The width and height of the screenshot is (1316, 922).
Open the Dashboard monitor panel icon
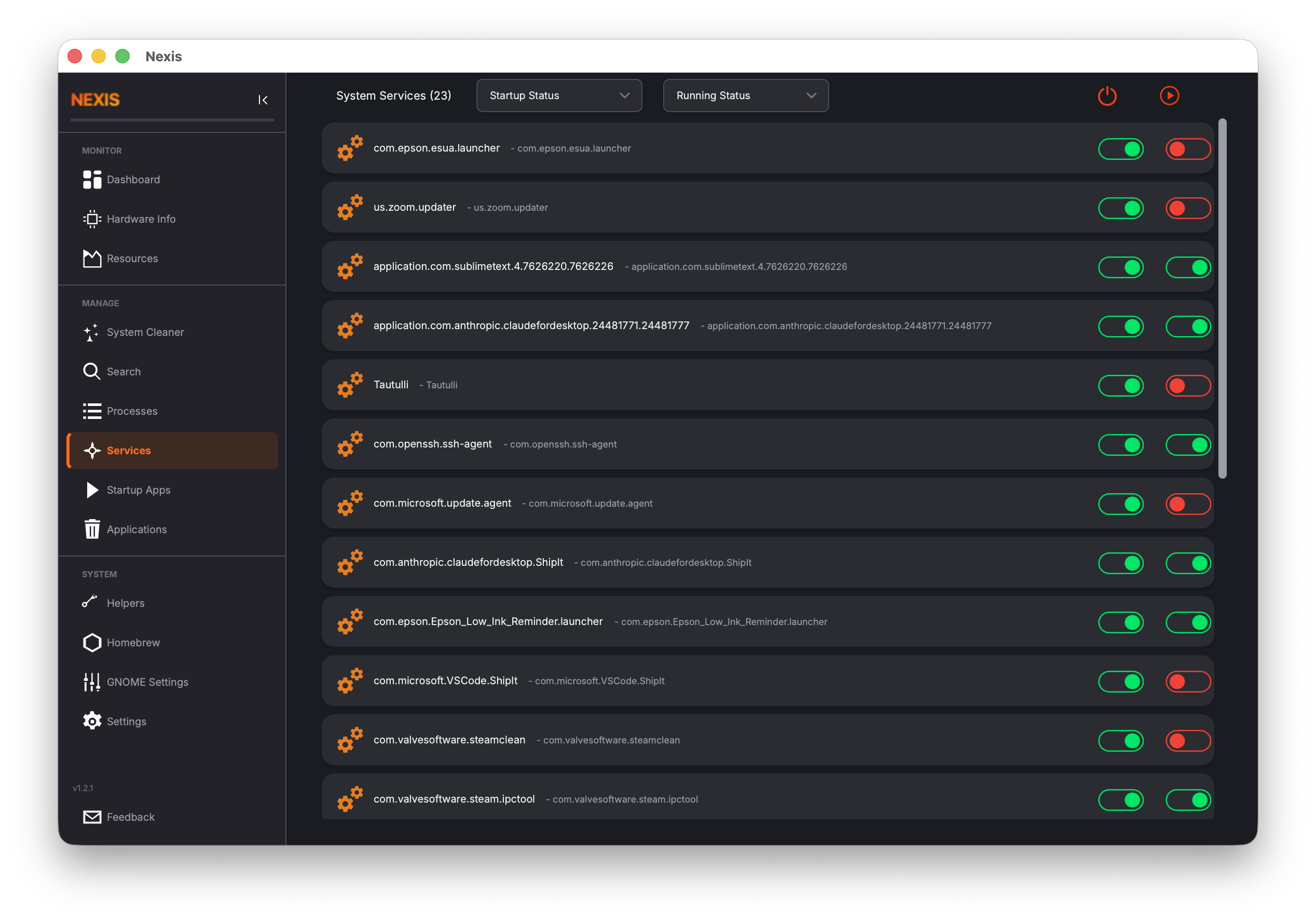92,180
